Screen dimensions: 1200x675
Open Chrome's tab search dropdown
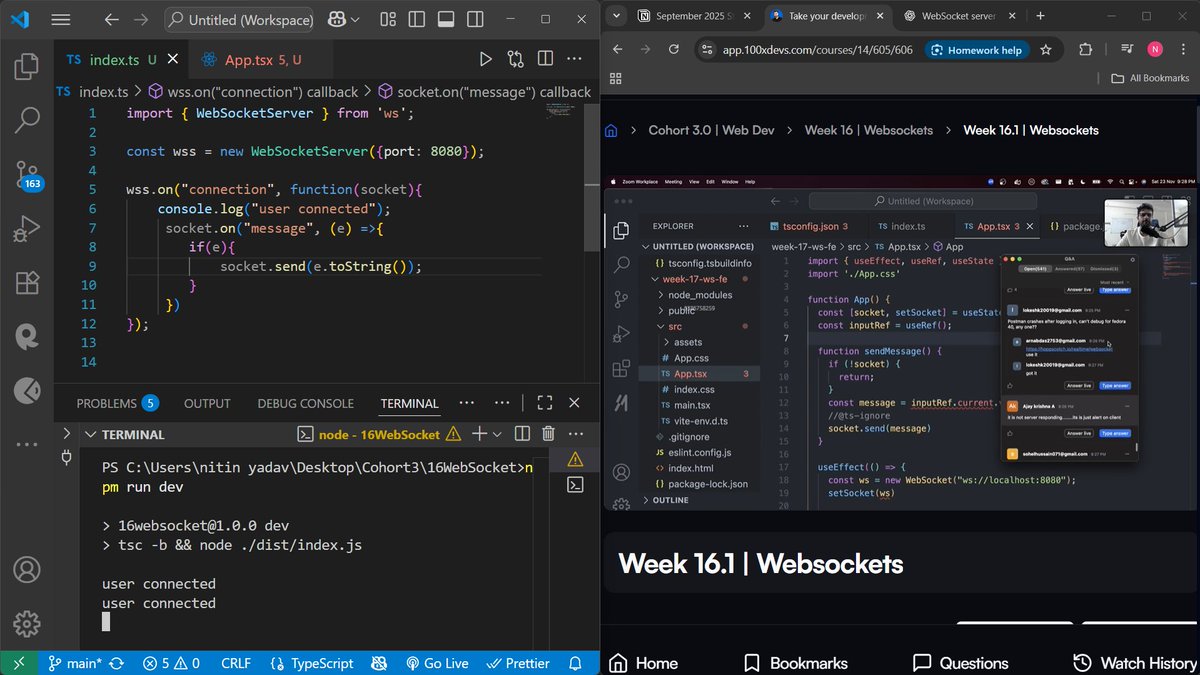coord(617,15)
